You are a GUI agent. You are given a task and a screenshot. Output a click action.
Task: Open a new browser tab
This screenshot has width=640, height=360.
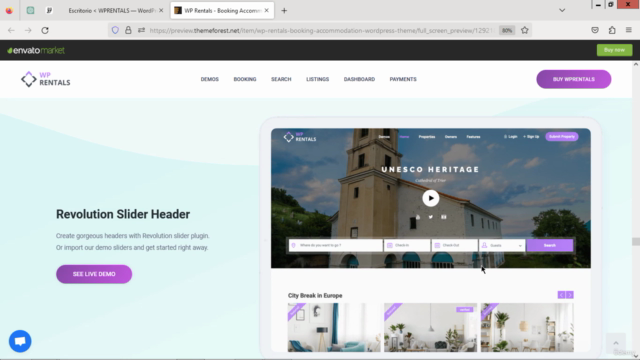[284, 11]
